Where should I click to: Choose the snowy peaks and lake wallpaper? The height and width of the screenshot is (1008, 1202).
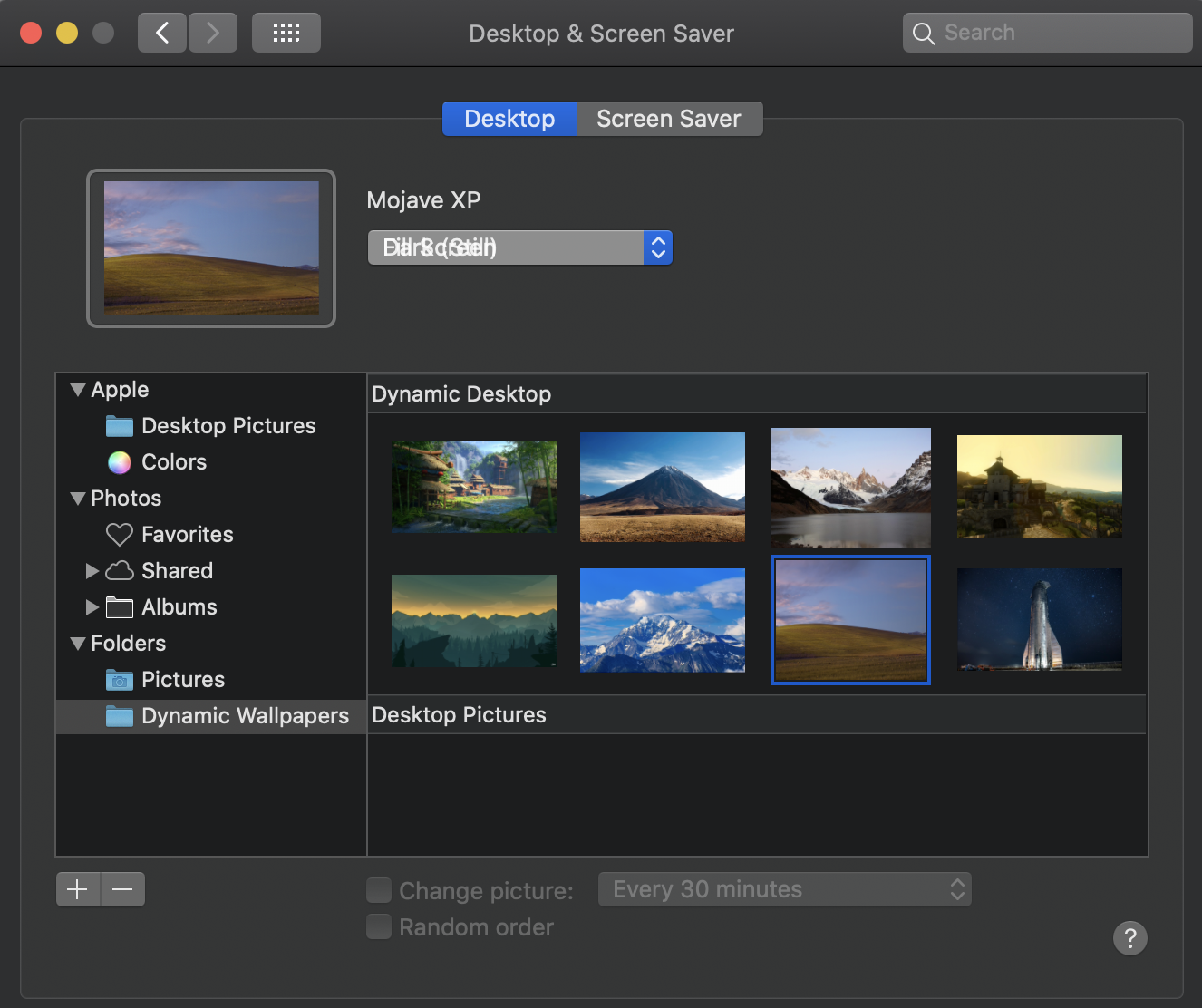pos(850,488)
